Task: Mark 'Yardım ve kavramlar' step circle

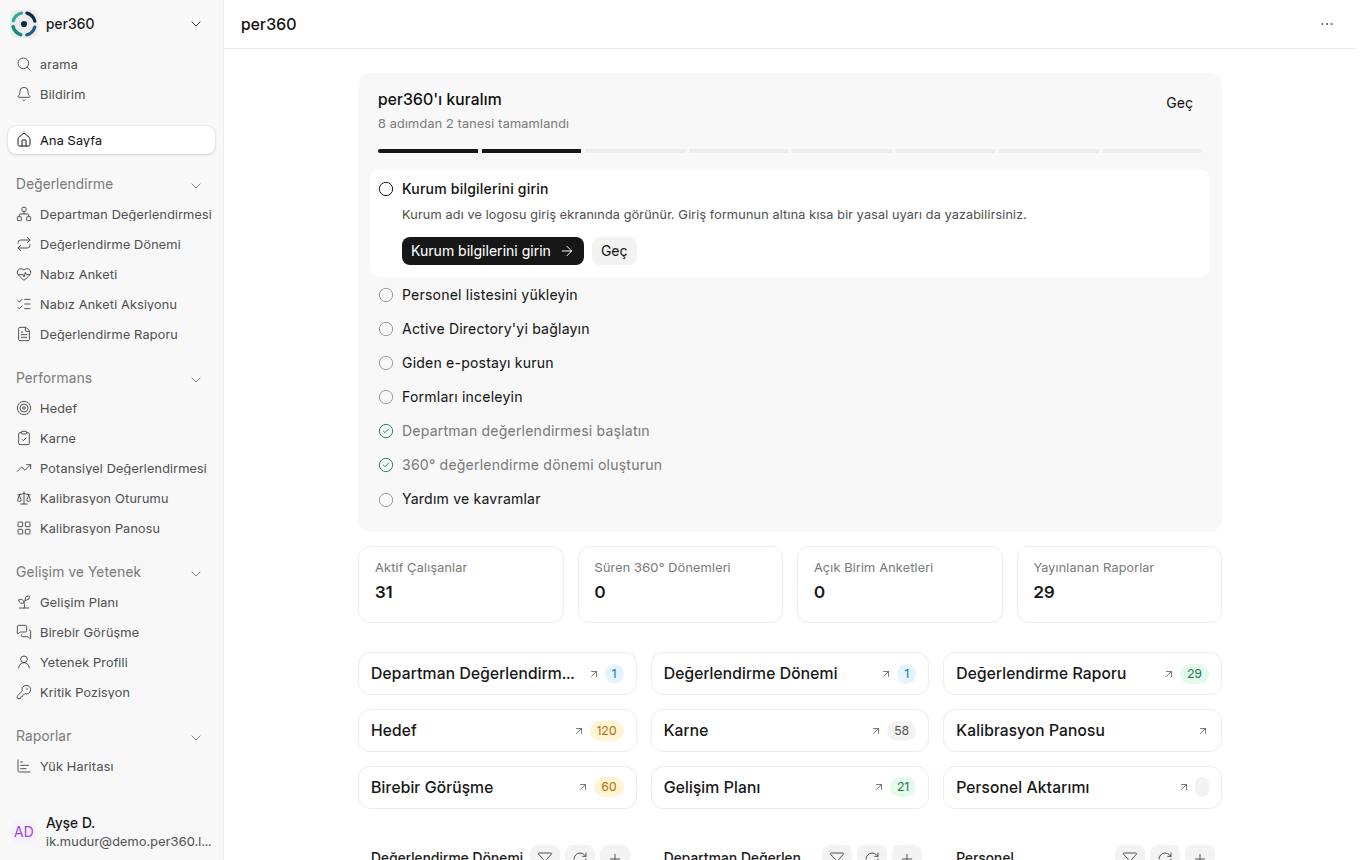Action: tap(386, 499)
